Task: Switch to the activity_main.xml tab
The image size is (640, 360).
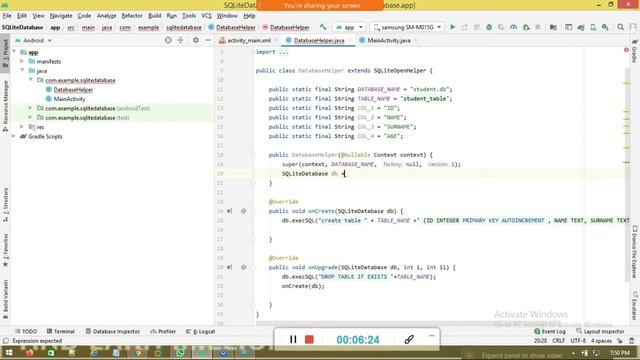Action: click(249, 40)
